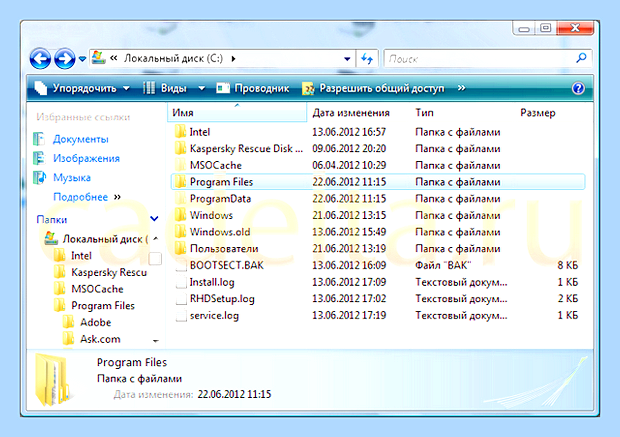Click the 8 КБ size cell
This screenshot has width=620, height=437.
tap(568, 265)
